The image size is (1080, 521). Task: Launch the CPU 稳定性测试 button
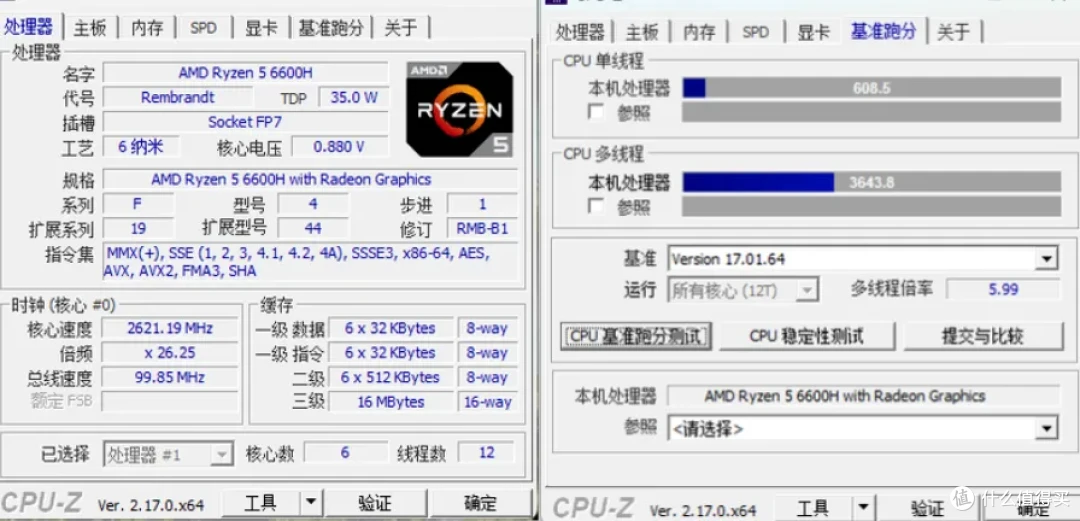pyautogui.click(x=807, y=336)
